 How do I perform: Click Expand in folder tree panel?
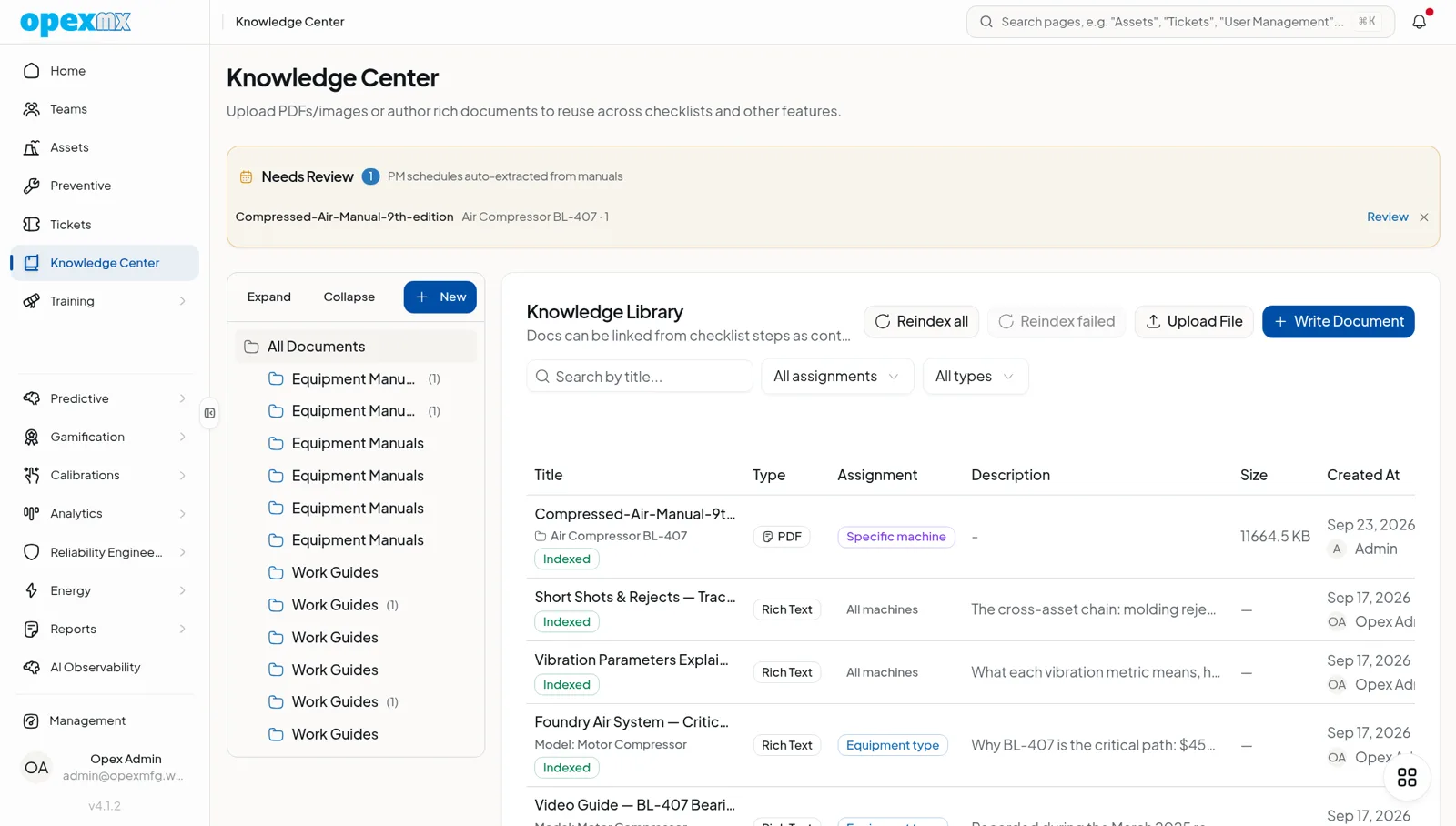[x=269, y=297]
